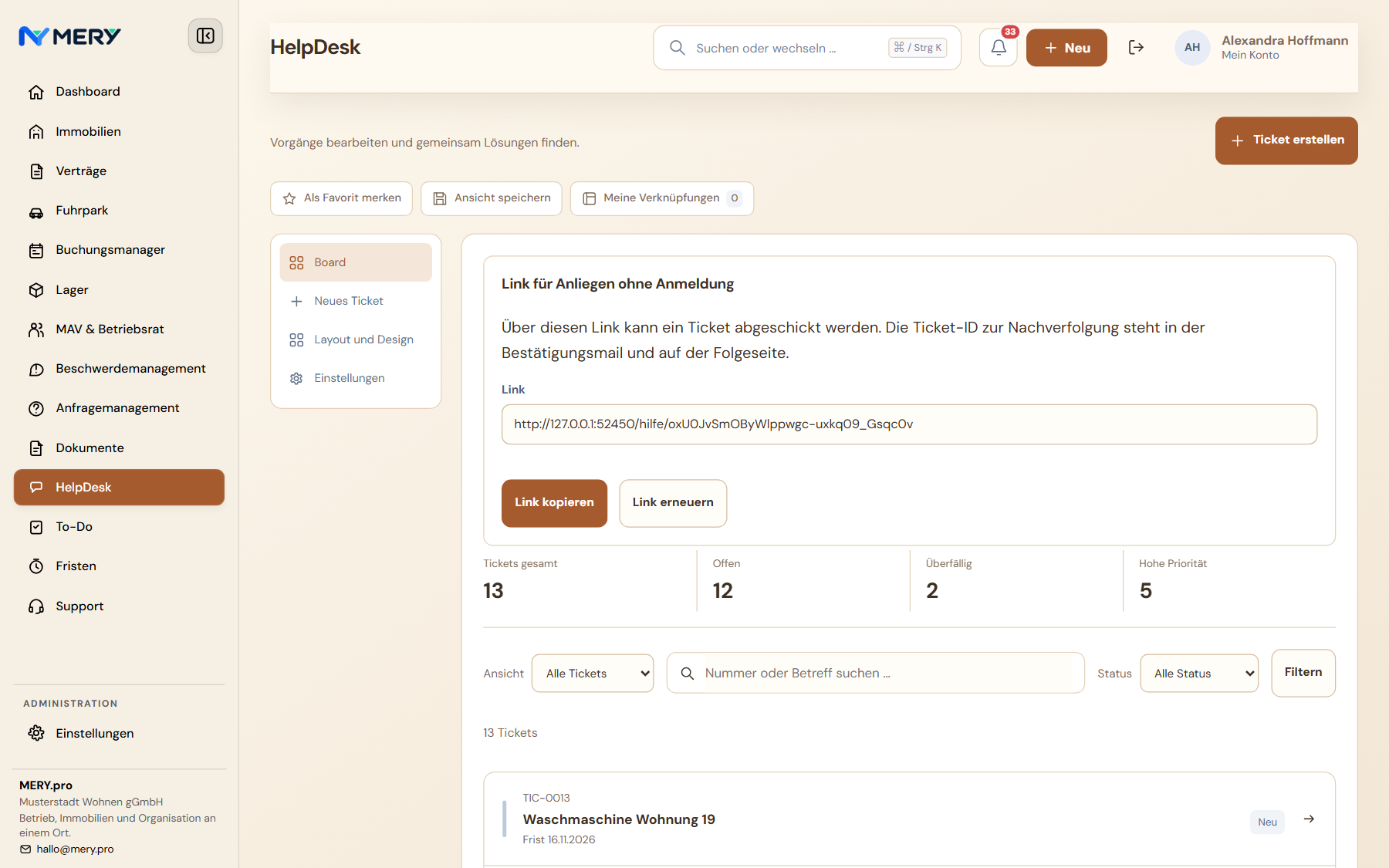This screenshot has width=1389, height=868.
Task: Open Anfragemanagement in the sidebar
Action: pos(119,408)
